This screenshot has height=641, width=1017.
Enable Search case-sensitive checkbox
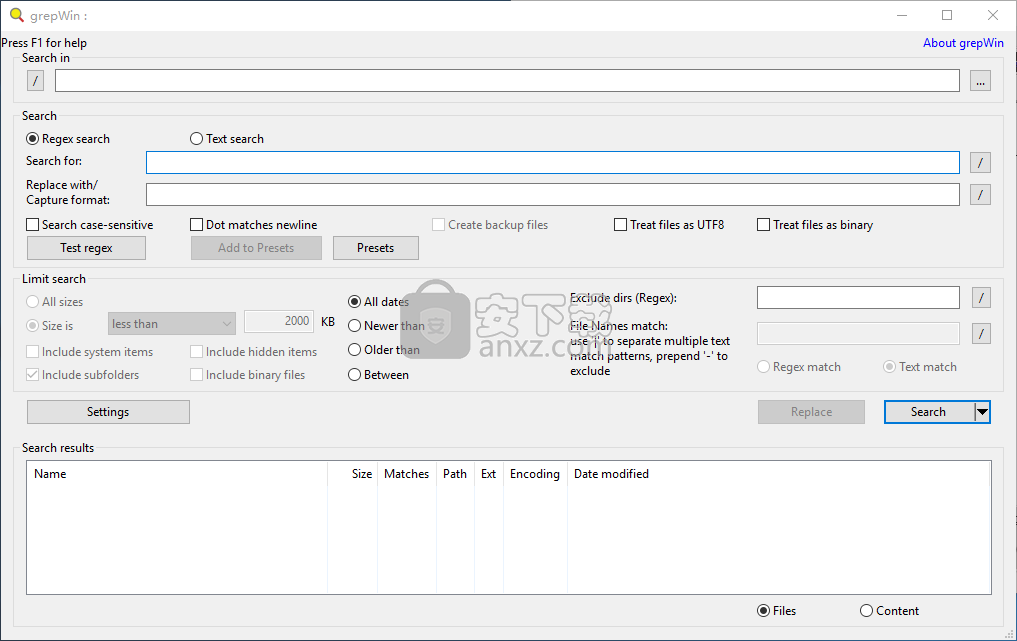[x=90, y=224]
